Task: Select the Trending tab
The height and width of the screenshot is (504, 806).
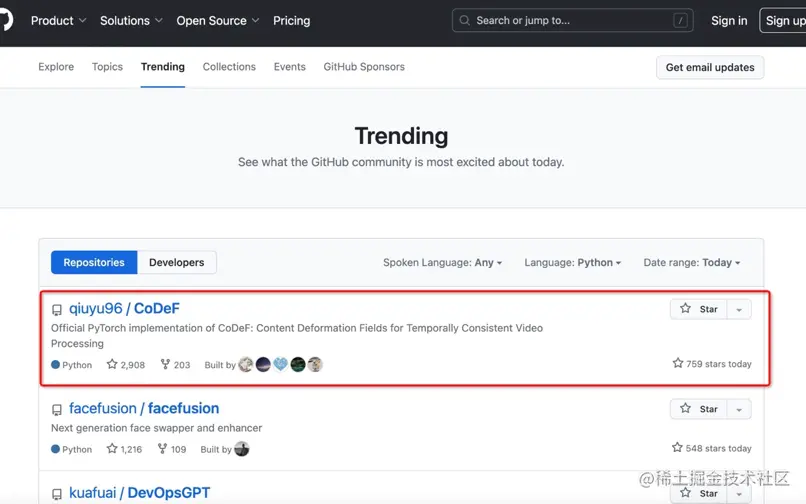Action: click(x=162, y=67)
